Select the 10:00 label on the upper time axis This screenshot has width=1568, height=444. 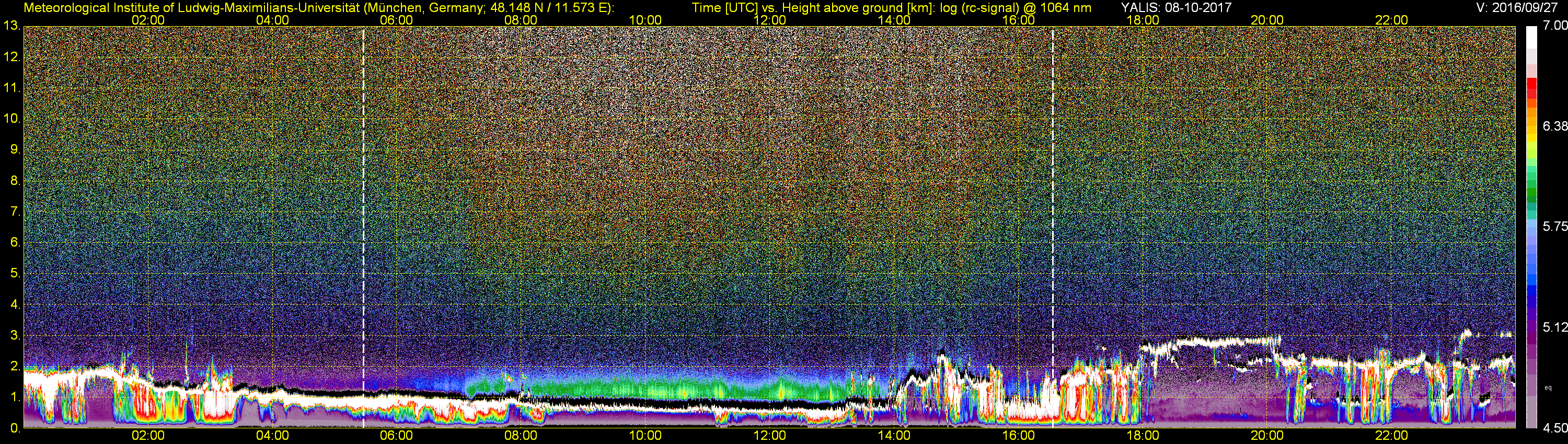(x=645, y=20)
